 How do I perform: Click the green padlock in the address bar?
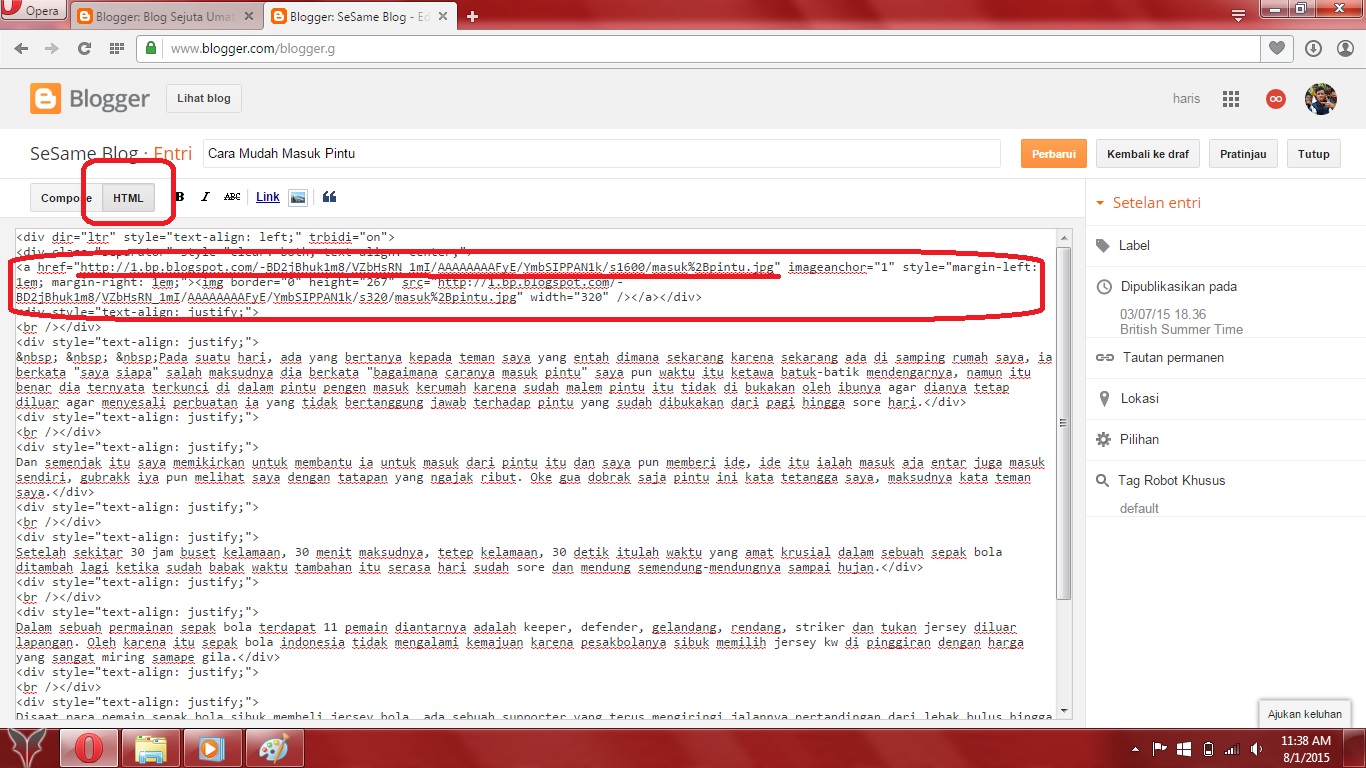[151, 48]
